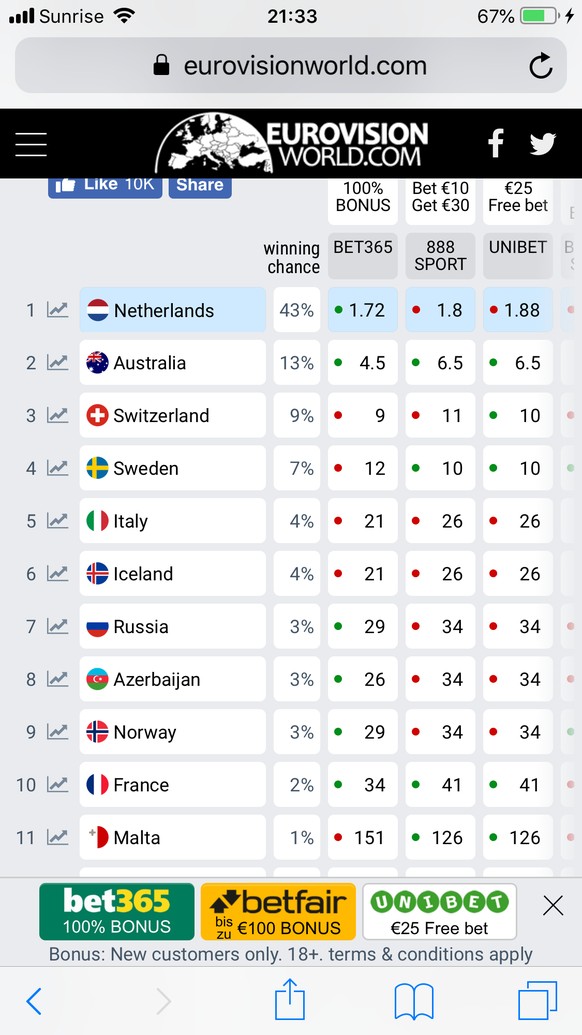This screenshot has height=1035, width=582.
Task: Tap the Safari reload page icon
Action: point(540,65)
